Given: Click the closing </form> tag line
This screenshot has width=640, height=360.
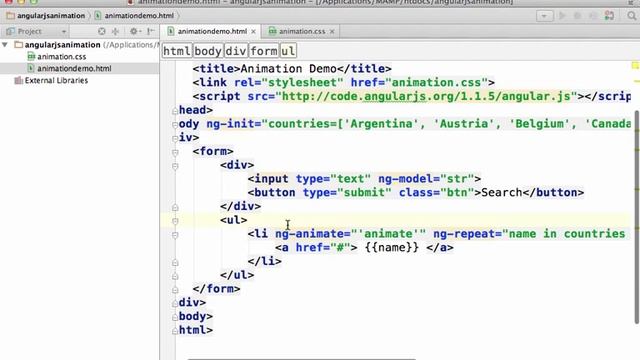Looking at the screenshot, I should click(x=216, y=289).
